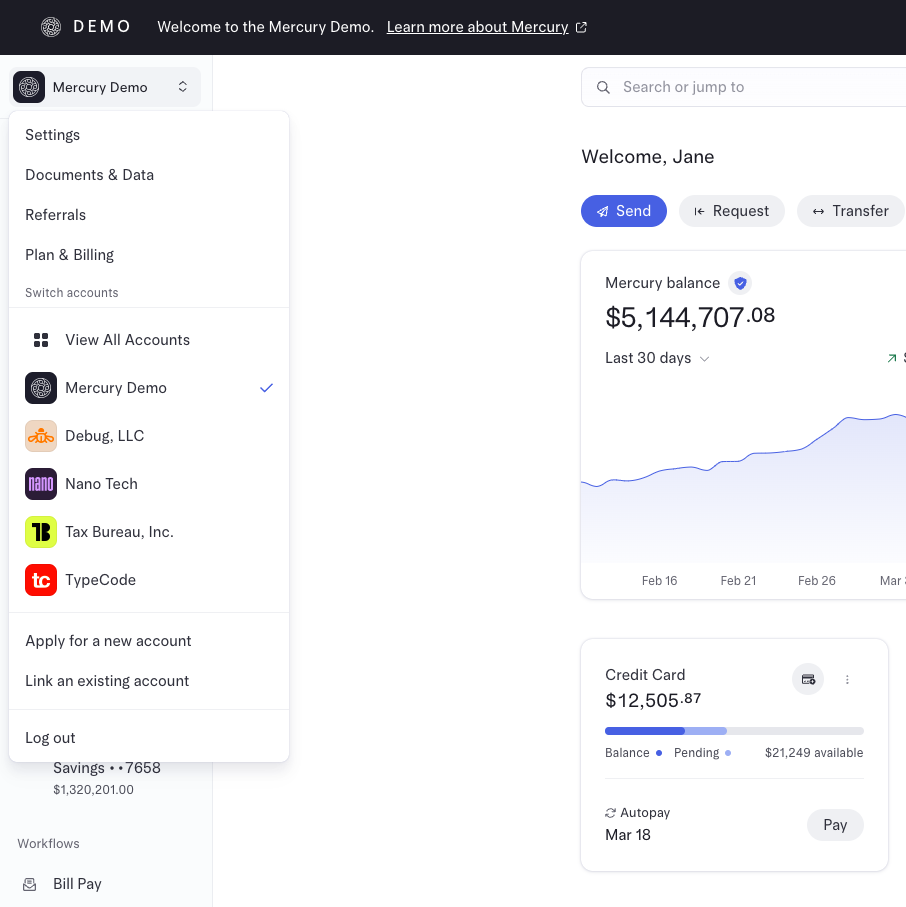Click the Tax Bureau, Inc. green logo
Viewport: 906px width, 907px height.
[41, 532]
